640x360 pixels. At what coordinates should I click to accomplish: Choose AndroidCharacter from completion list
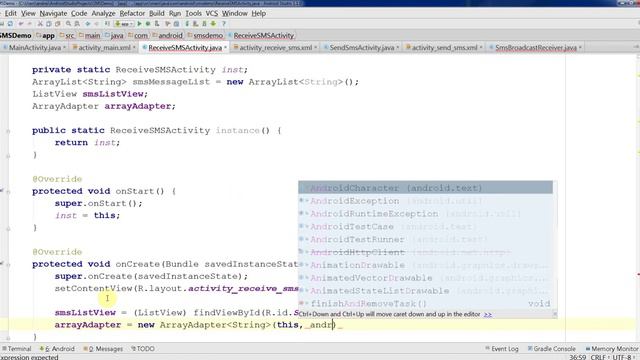click(425, 188)
